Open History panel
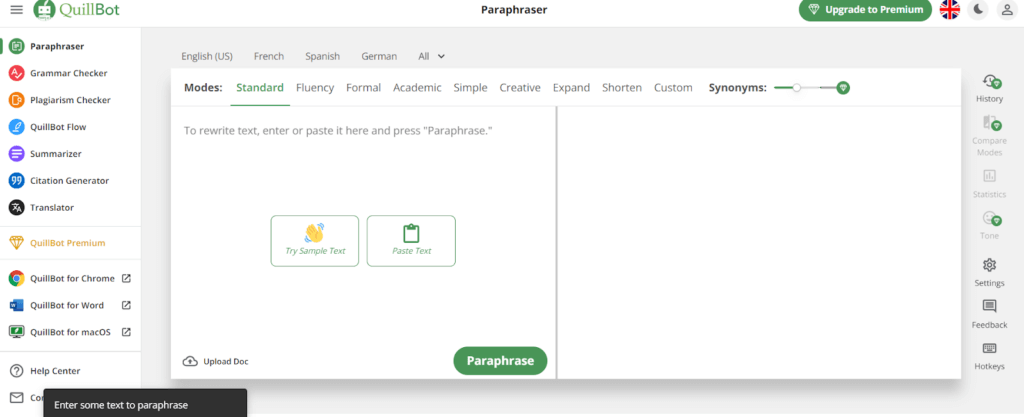Screen dimensions: 1024x417 point(989,88)
